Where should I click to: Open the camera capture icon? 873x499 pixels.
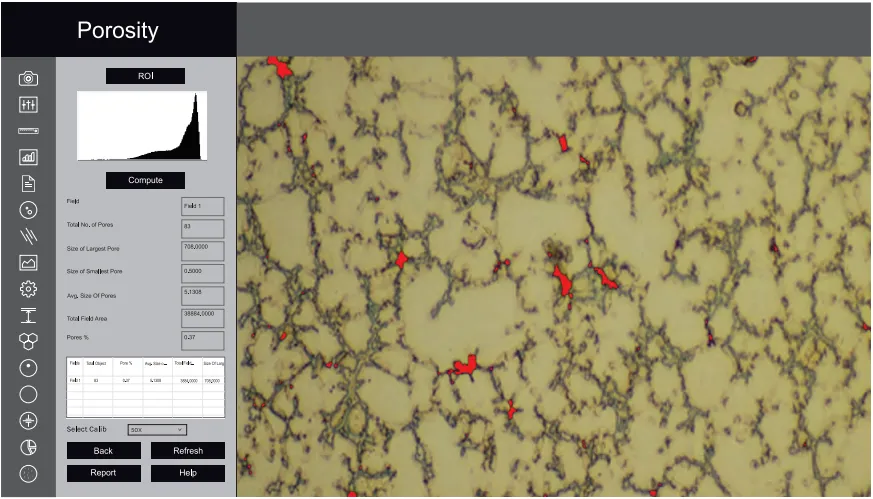point(28,78)
